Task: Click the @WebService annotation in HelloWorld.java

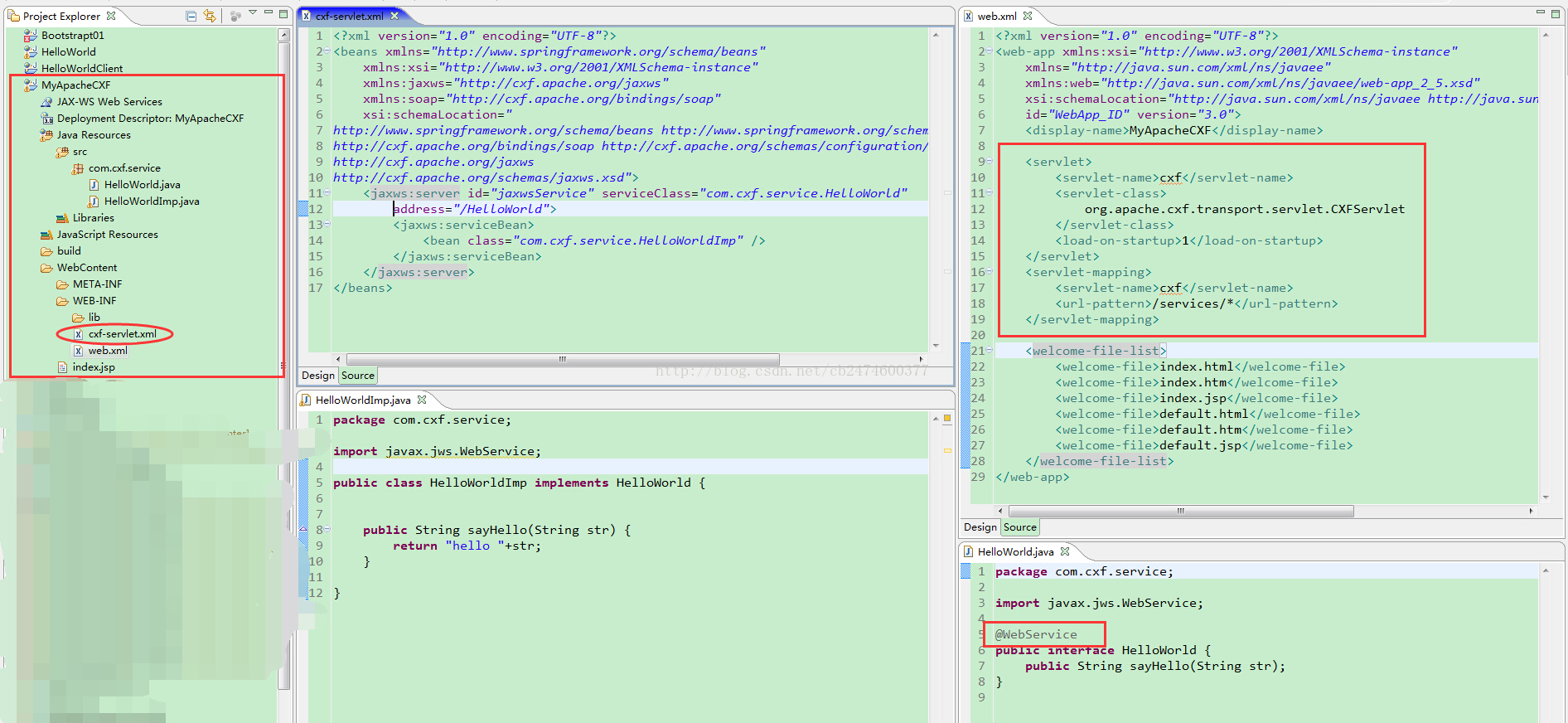Action: pyautogui.click(x=1036, y=634)
